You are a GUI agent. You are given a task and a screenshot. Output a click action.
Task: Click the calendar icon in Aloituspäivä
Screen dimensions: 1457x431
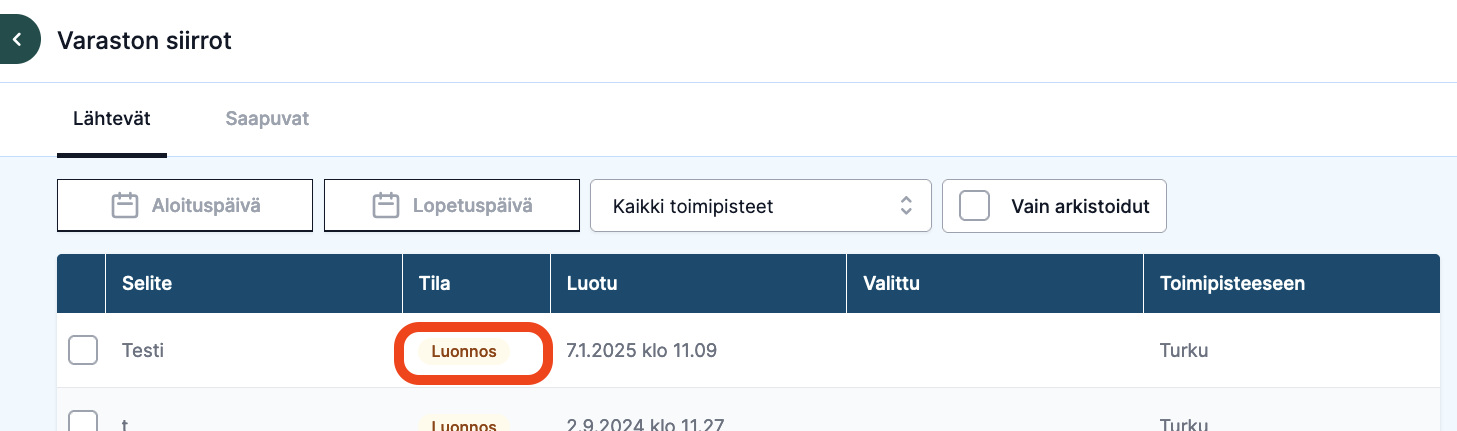[124, 206]
